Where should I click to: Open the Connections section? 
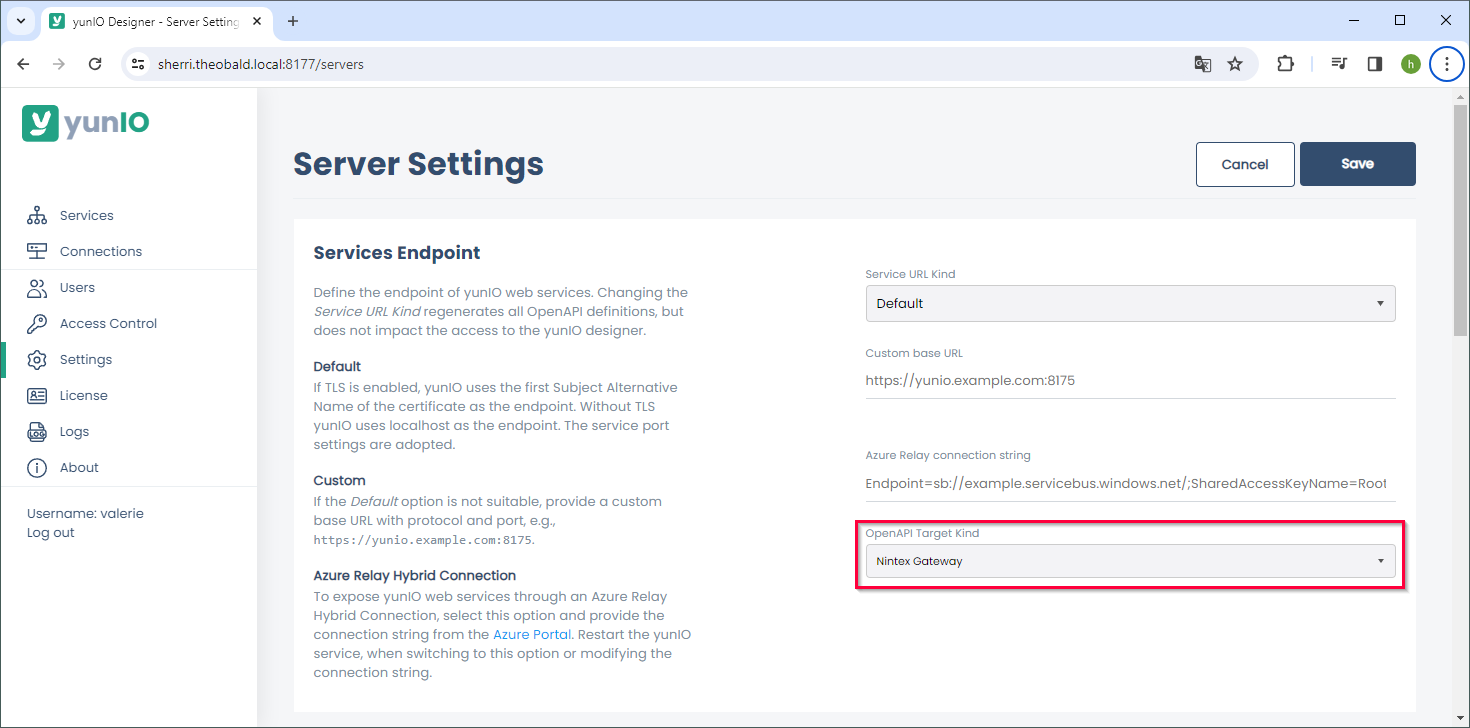(100, 251)
